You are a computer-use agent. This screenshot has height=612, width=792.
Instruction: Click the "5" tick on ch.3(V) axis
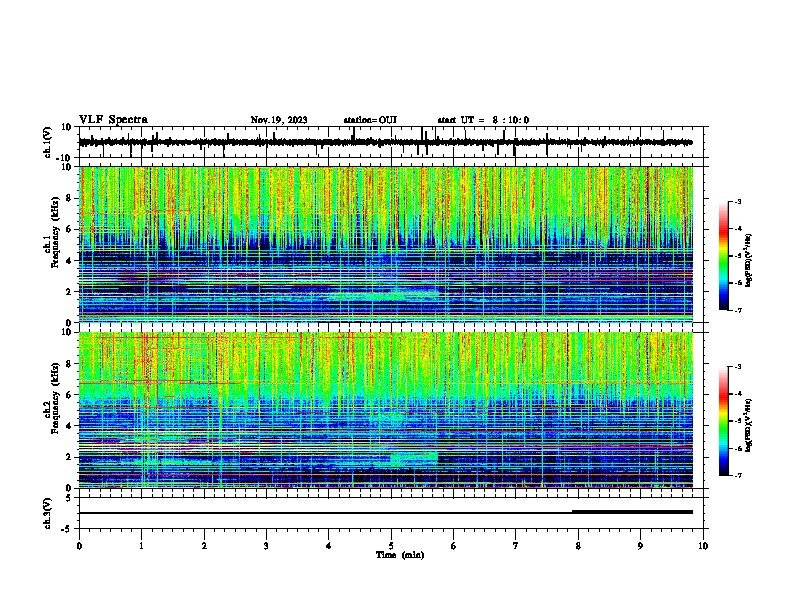click(x=70, y=497)
